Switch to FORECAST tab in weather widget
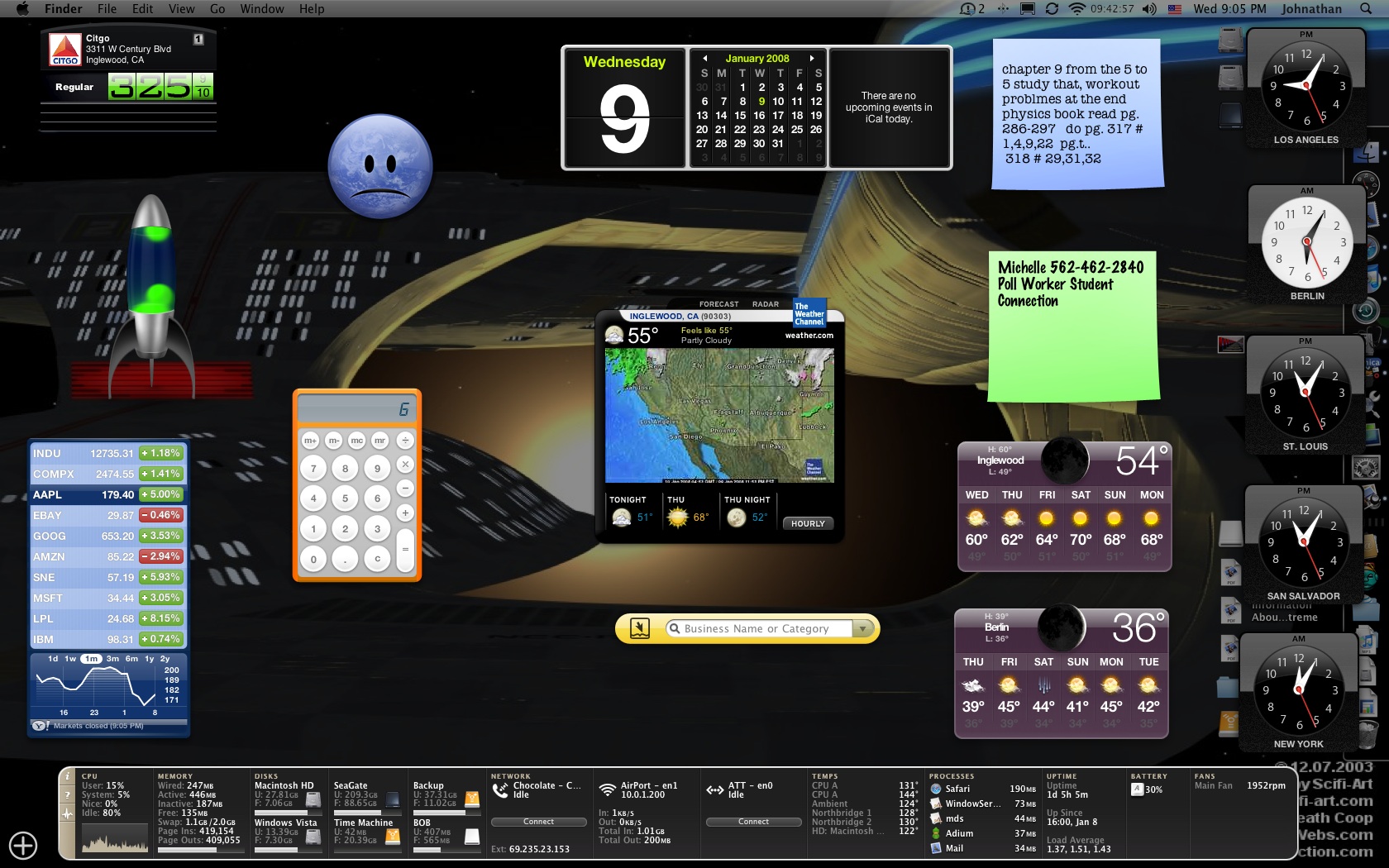1389x868 pixels. tap(718, 304)
